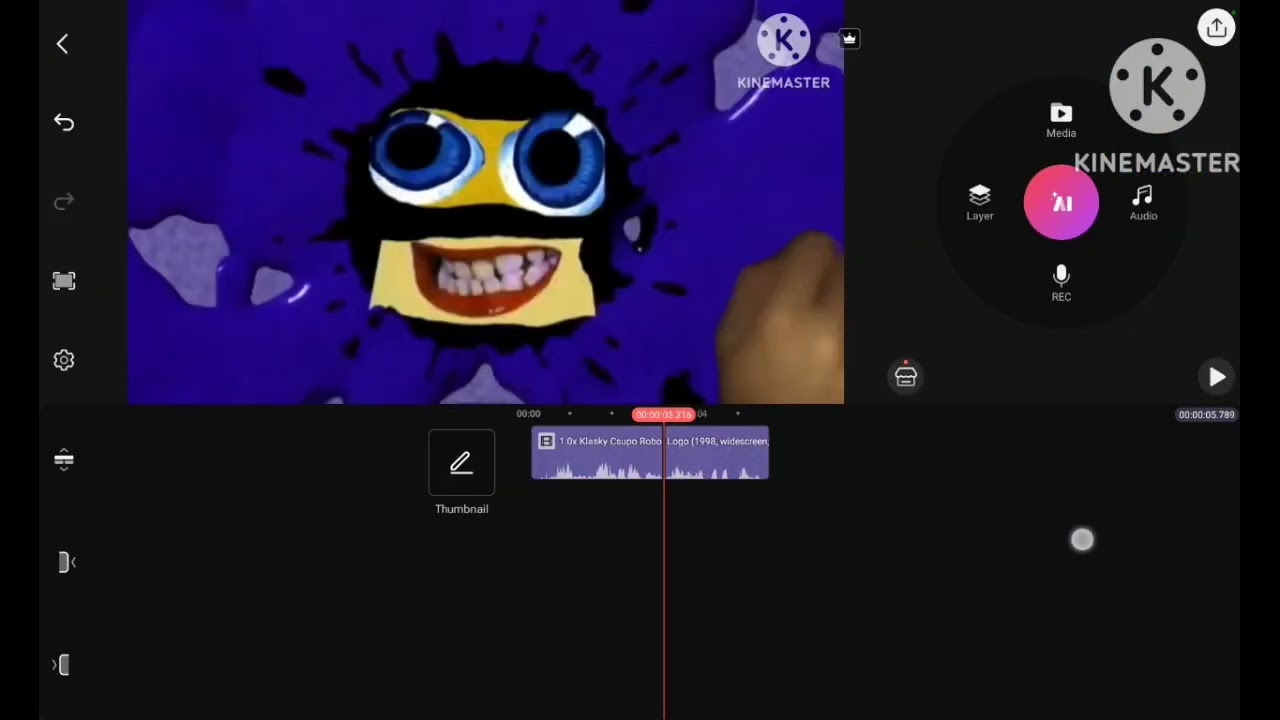The height and width of the screenshot is (720, 1280).
Task: Tap the AI button
Action: (1061, 203)
